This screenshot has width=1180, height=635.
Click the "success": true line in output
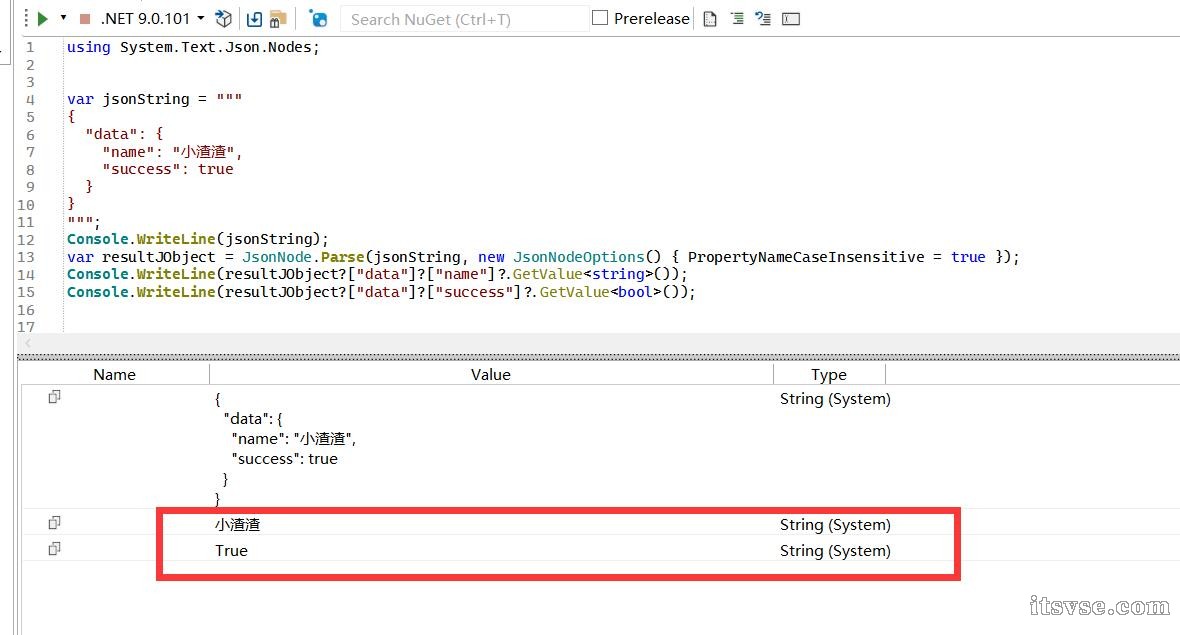pos(284,459)
